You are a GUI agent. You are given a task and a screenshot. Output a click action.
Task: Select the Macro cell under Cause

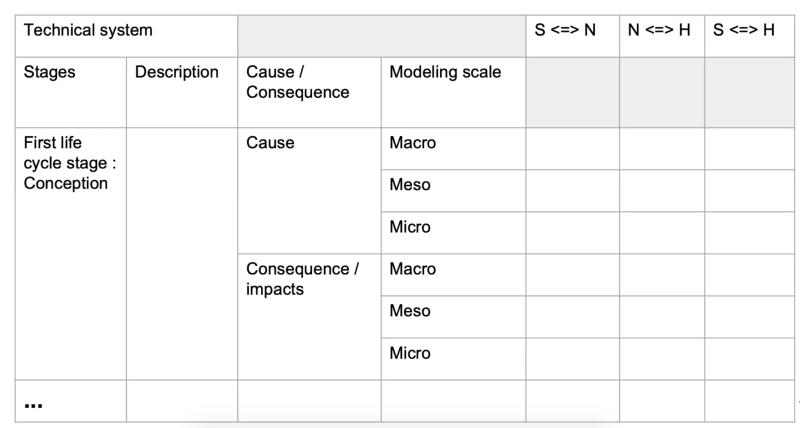(x=453, y=148)
